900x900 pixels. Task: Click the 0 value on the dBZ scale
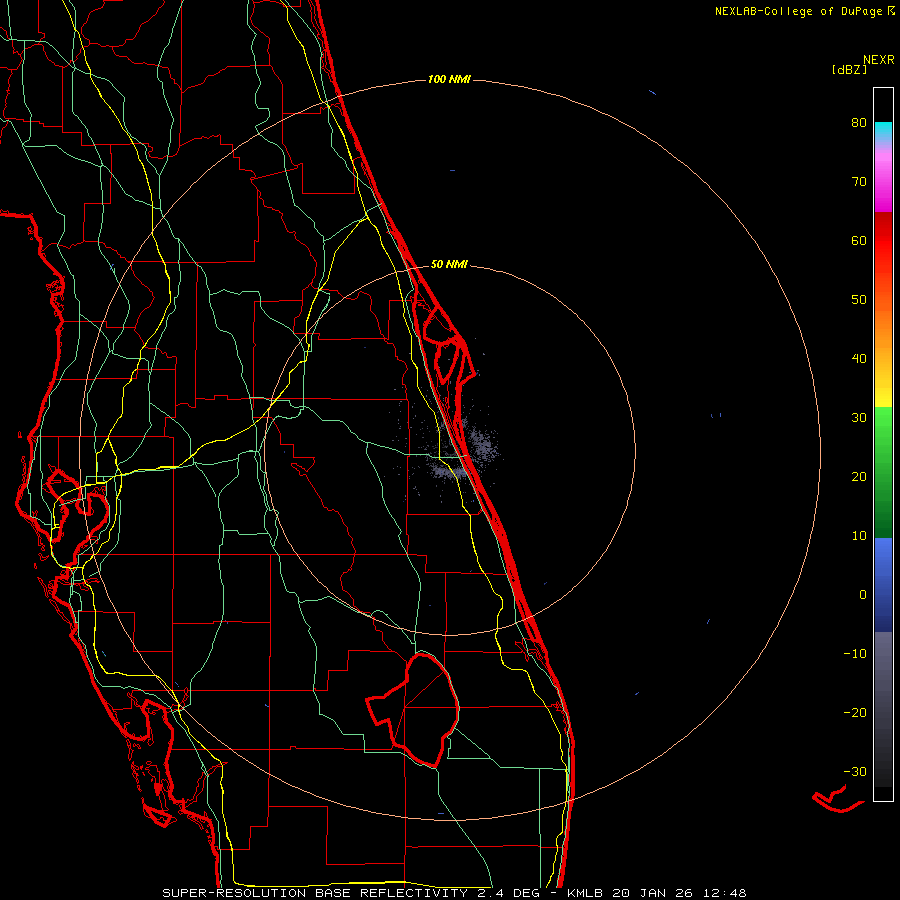863,595
